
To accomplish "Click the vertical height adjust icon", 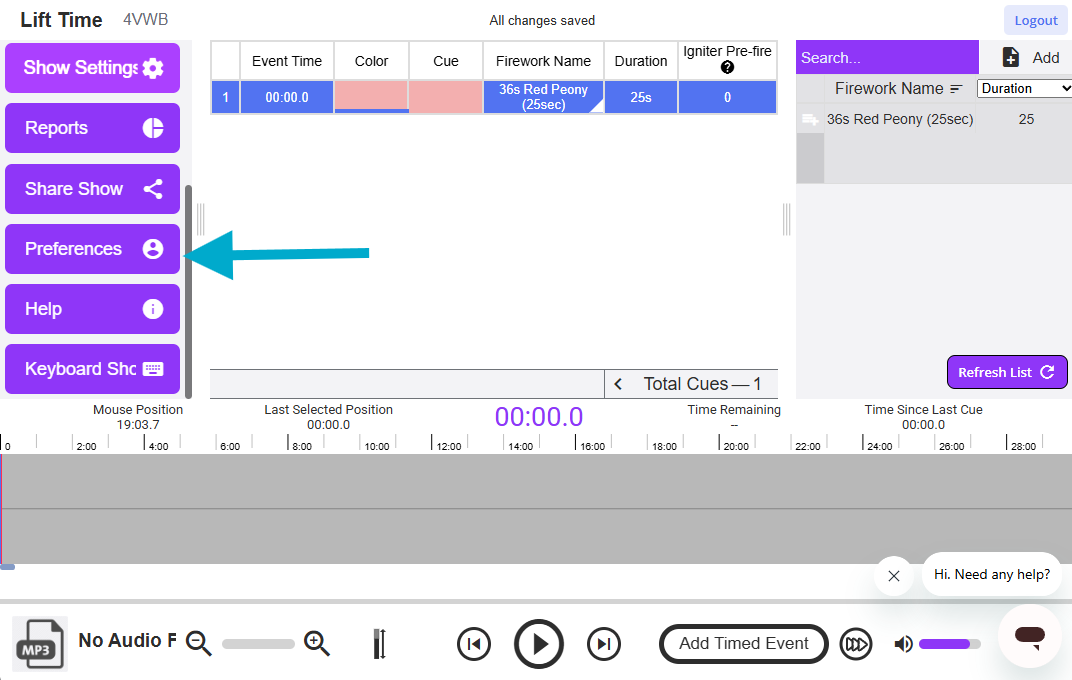I will coord(379,643).
